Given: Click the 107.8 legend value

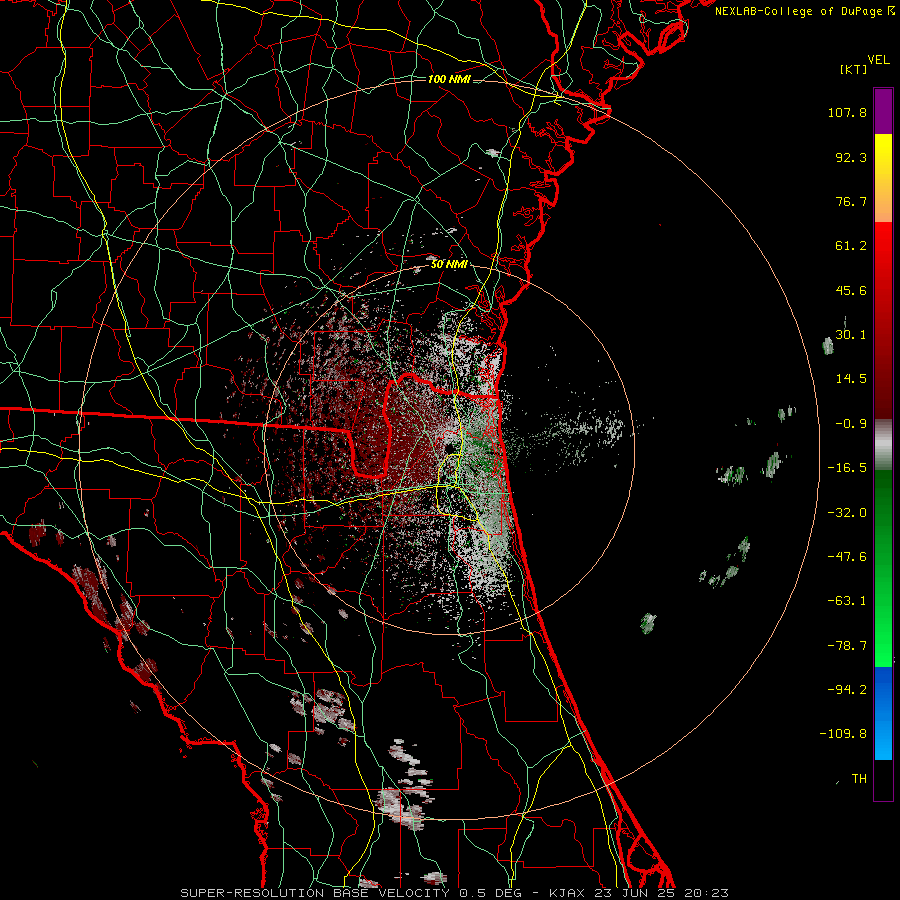Looking at the screenshot, I should point(847,112).
